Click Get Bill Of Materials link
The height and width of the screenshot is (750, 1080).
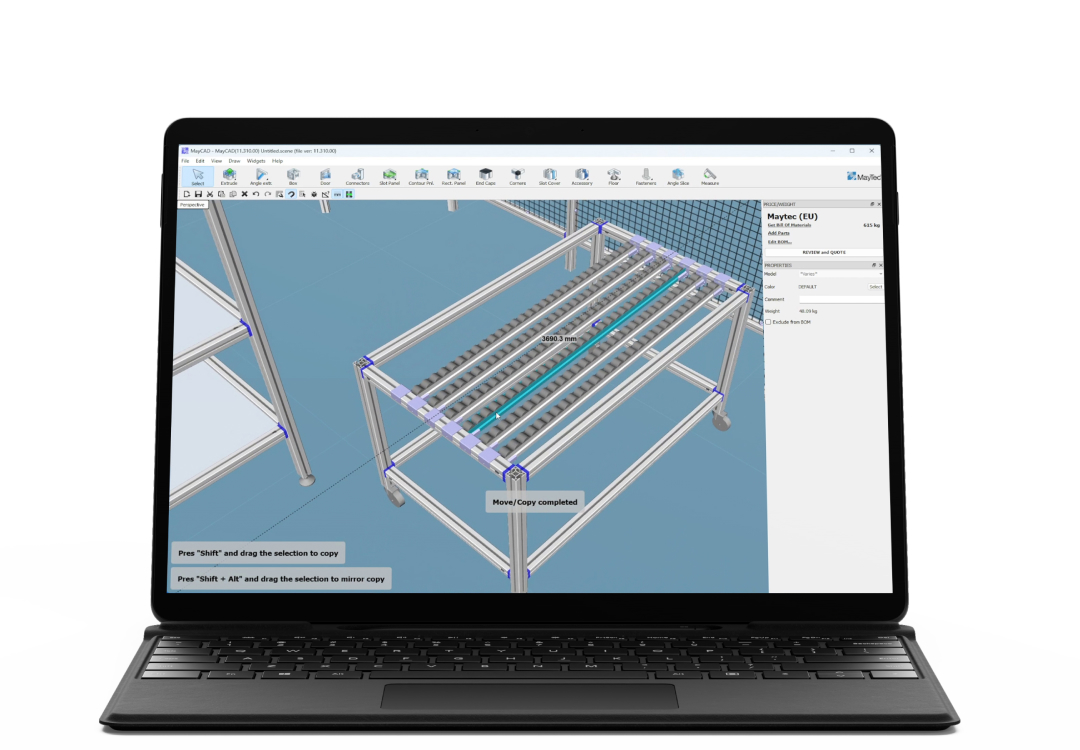tap(789, 225)
